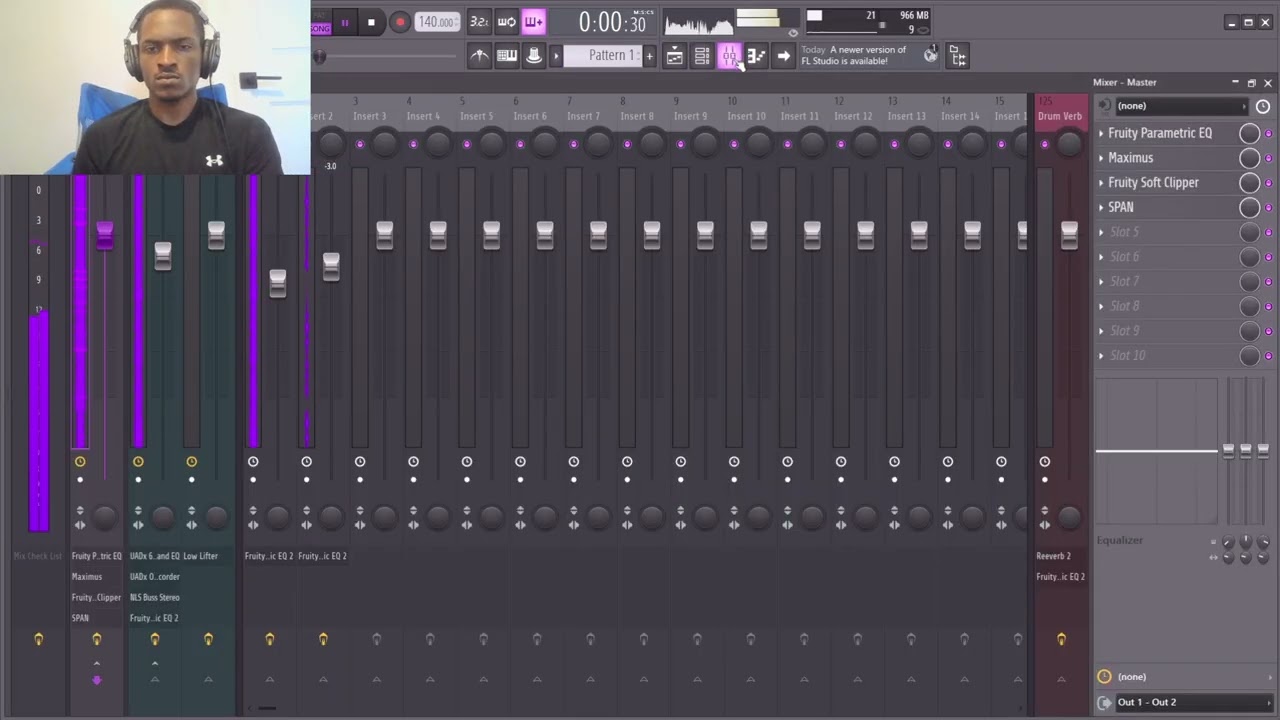Image resolution: width=1280 pixels, height=720 pixels.
Task: Adjust the Maximus slot mix knob
Action: tap(1249, 158)
